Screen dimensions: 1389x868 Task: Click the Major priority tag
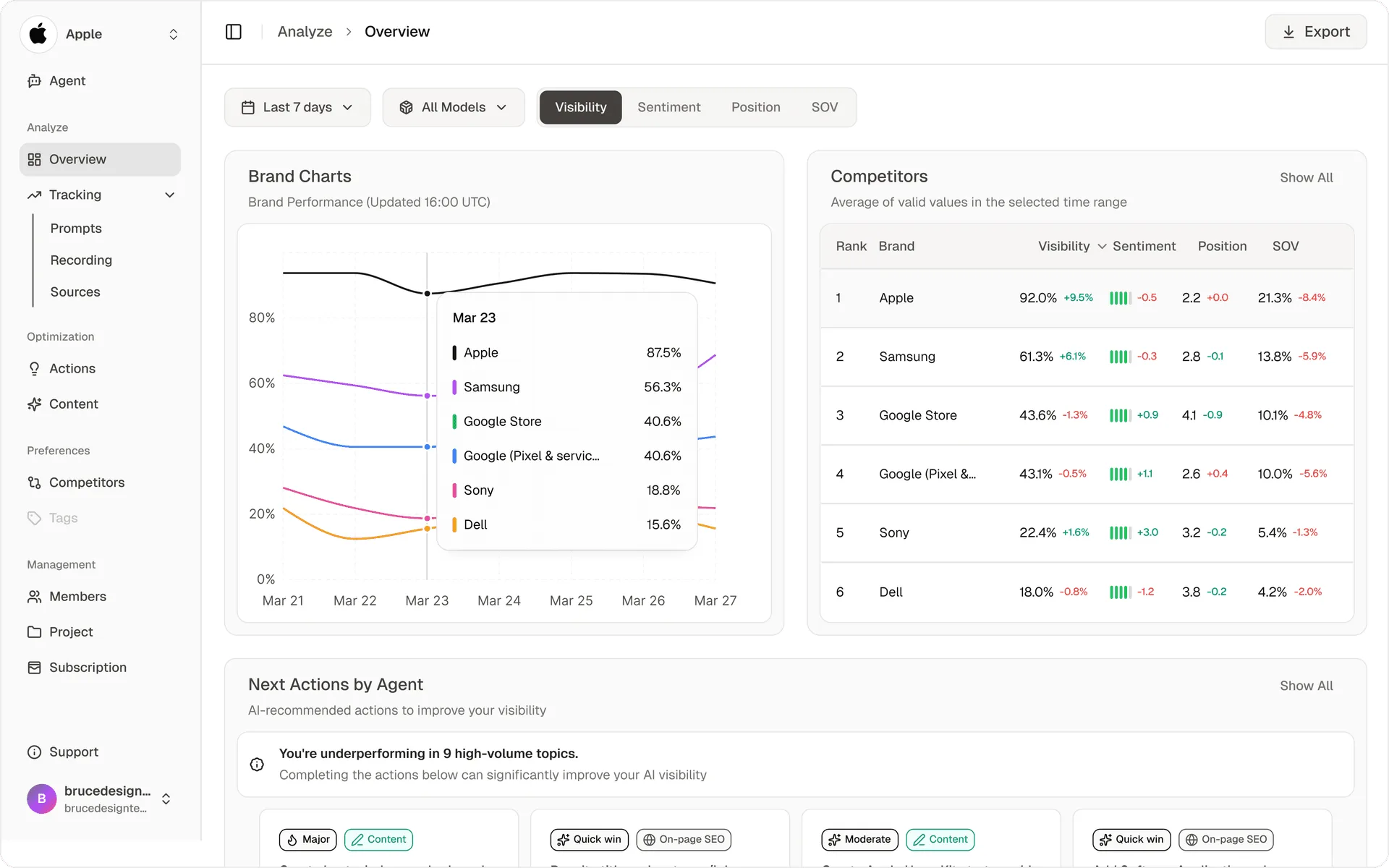click(308, 840)
